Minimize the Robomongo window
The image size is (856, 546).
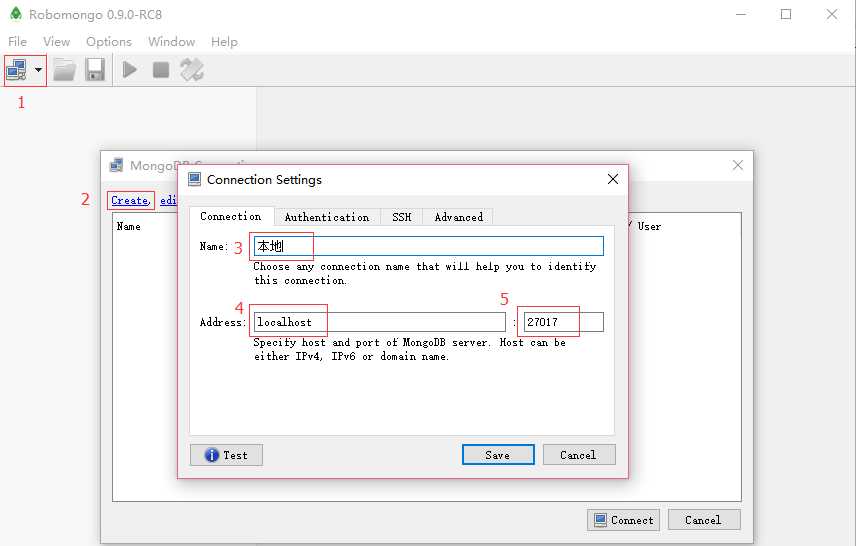[x=741, y=14]
